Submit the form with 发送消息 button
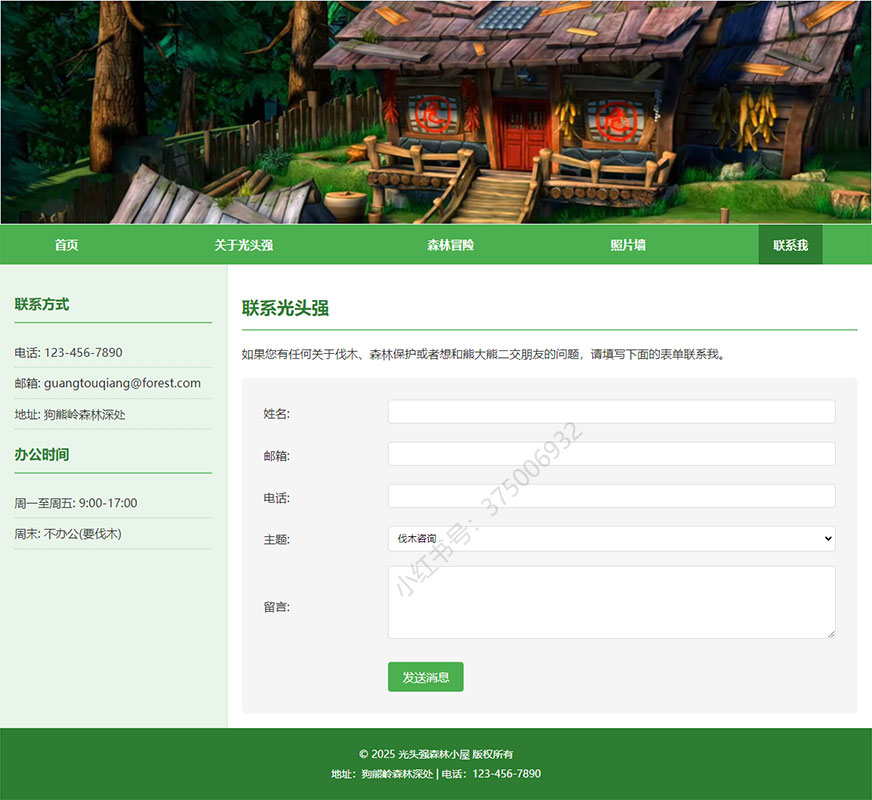Viewport: 872px width, 800px height. point(425,677)
